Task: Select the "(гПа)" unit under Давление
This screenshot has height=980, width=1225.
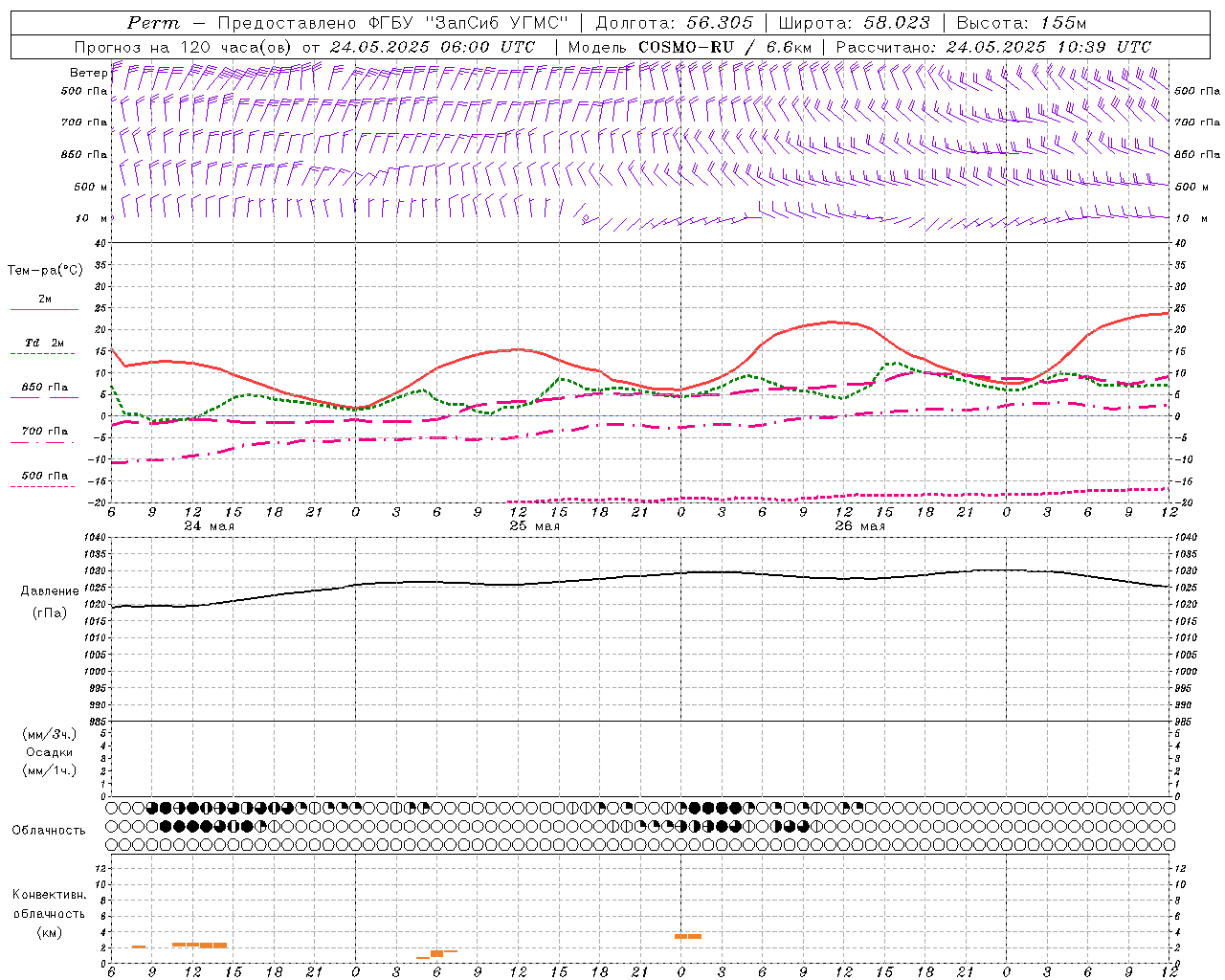Action: (x=50, y=612)
